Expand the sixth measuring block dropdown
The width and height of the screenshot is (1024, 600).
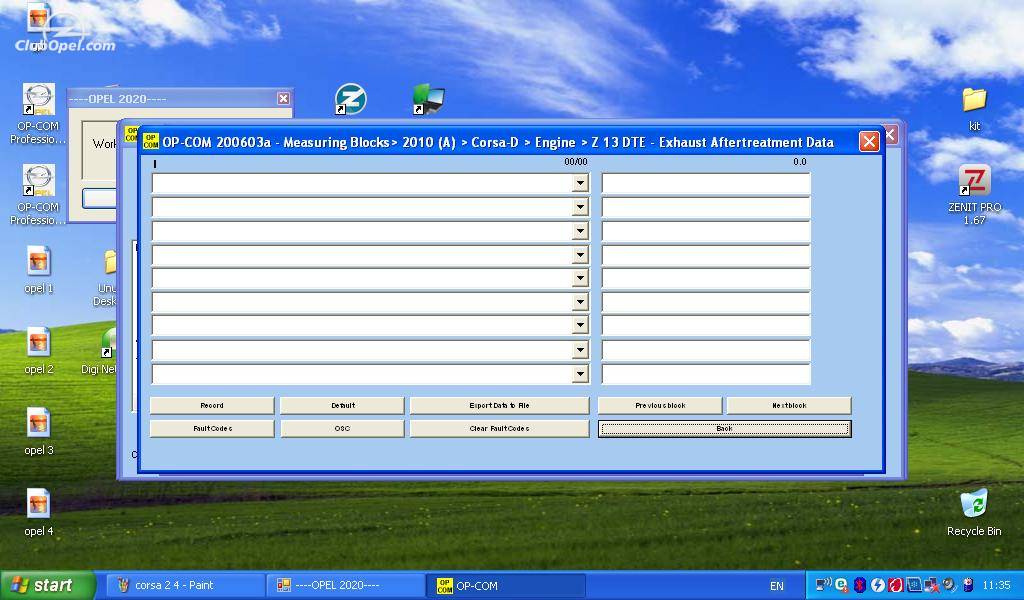[x=580, y=302]
